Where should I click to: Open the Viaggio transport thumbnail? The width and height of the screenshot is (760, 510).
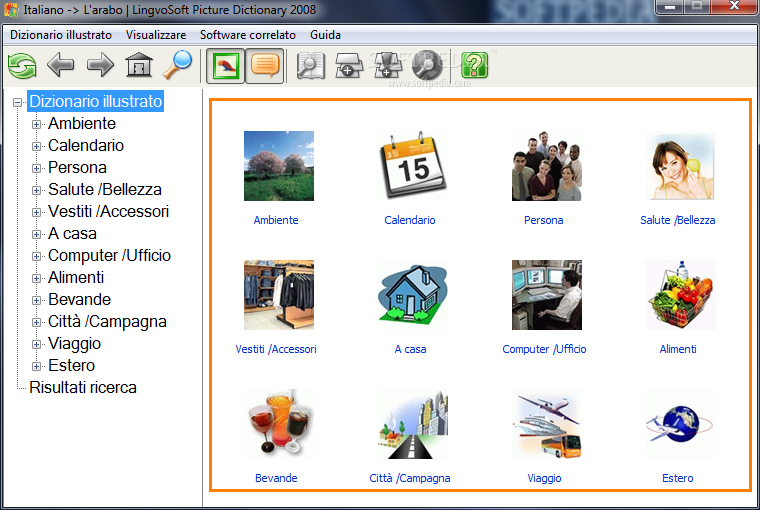coord(547,424)
